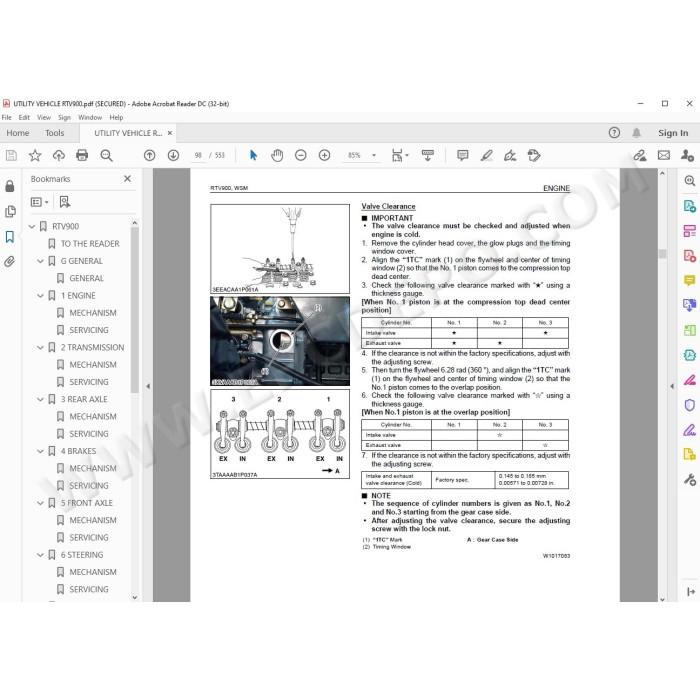This screenshot has width=700, height=700.
Task: Open the View menu
Action: [x=44, y=117]
